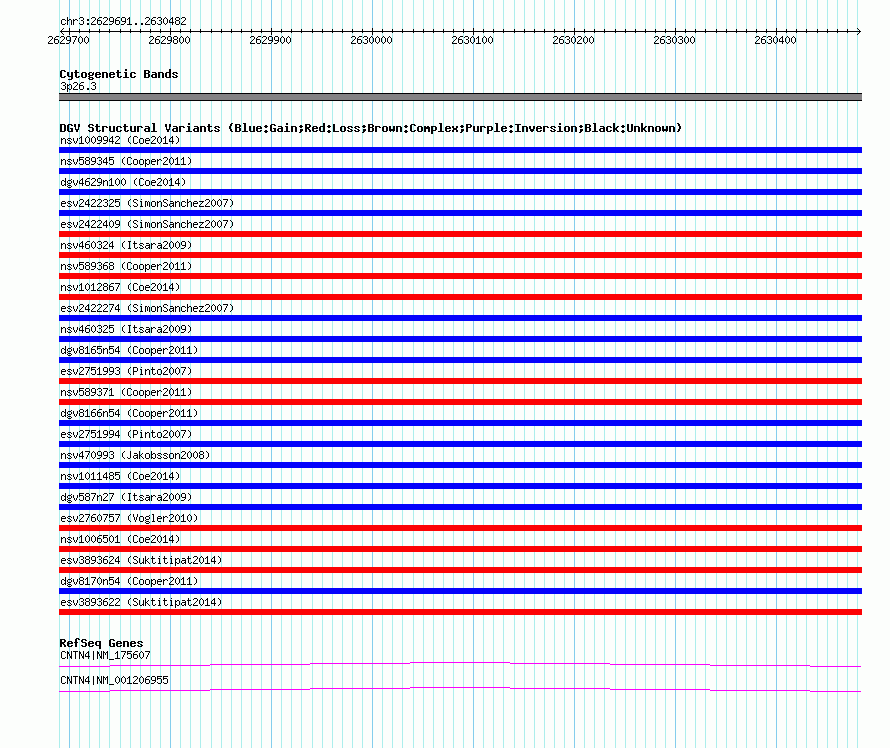This screenshot has height=748, width=890.
Task: Click the magenta CNTN4|NM_175607 transcript line
Action: point(460,664)
